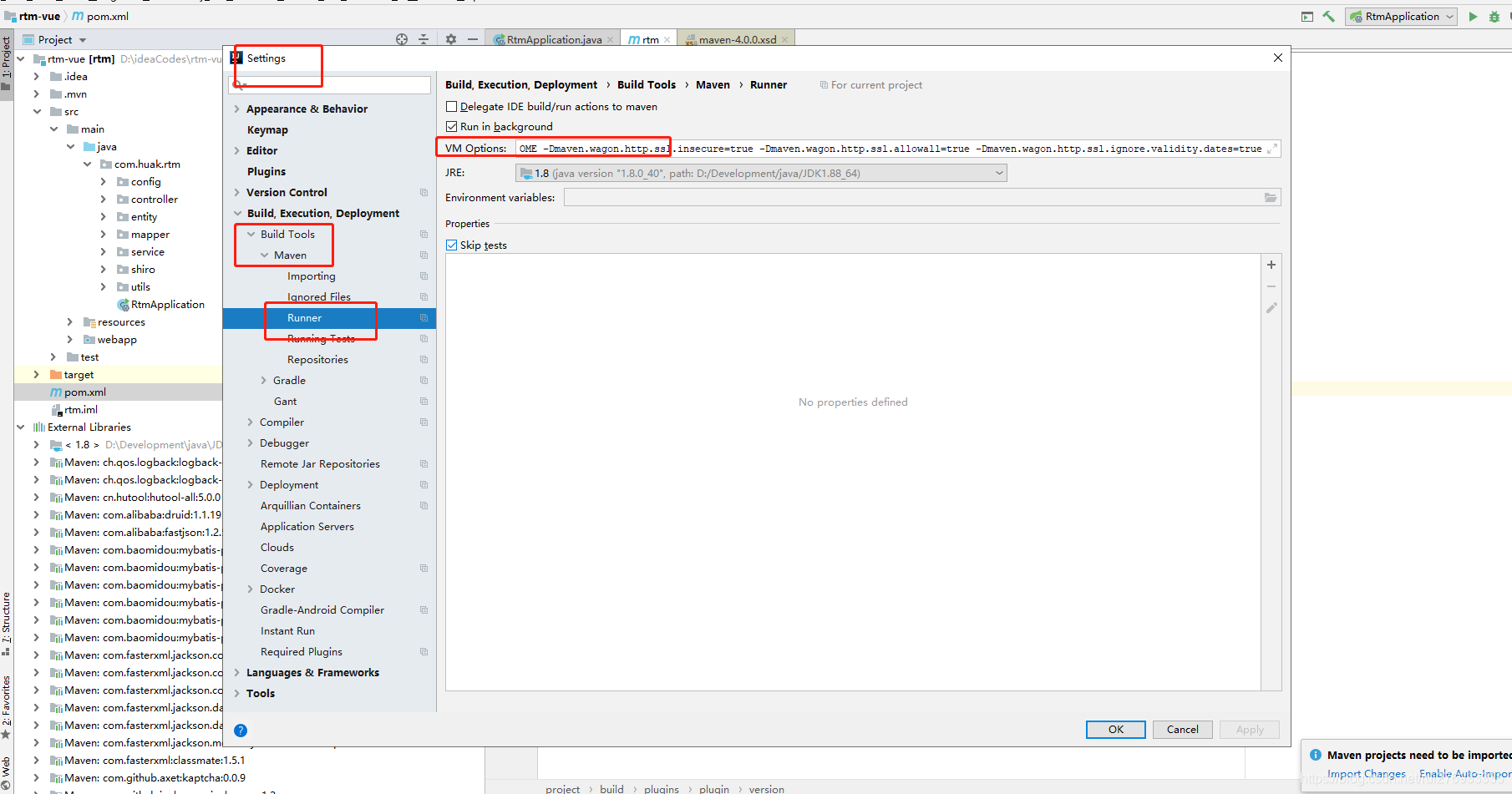Disable Run in background option
This screenshot has height=794, width=1512.
coord(451,126)
